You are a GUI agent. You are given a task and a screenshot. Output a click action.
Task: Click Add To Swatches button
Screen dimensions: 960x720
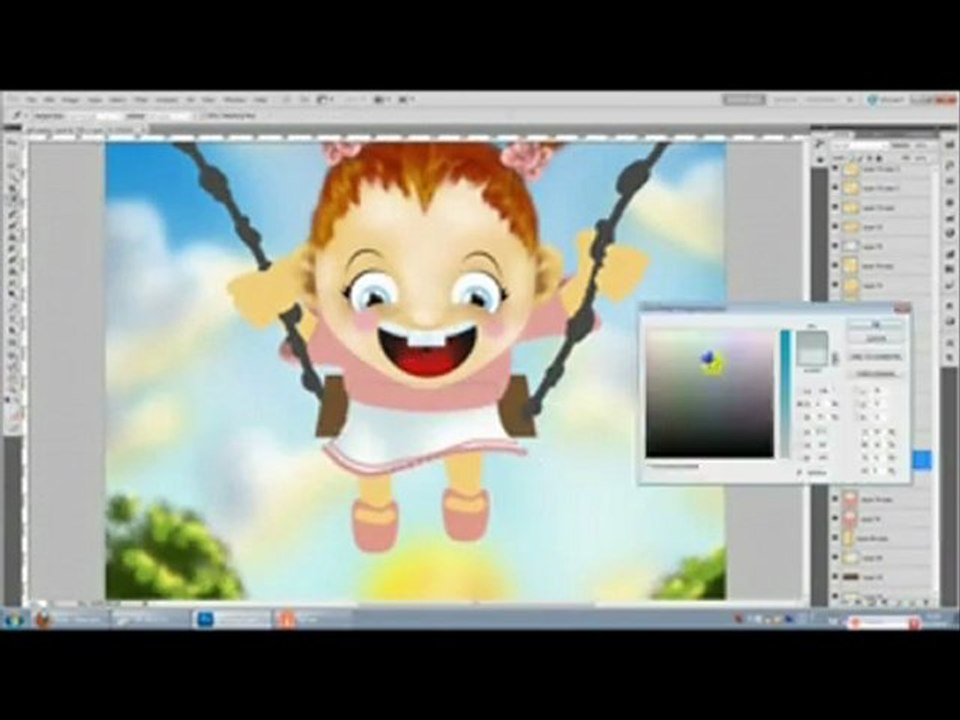(876, 356)
